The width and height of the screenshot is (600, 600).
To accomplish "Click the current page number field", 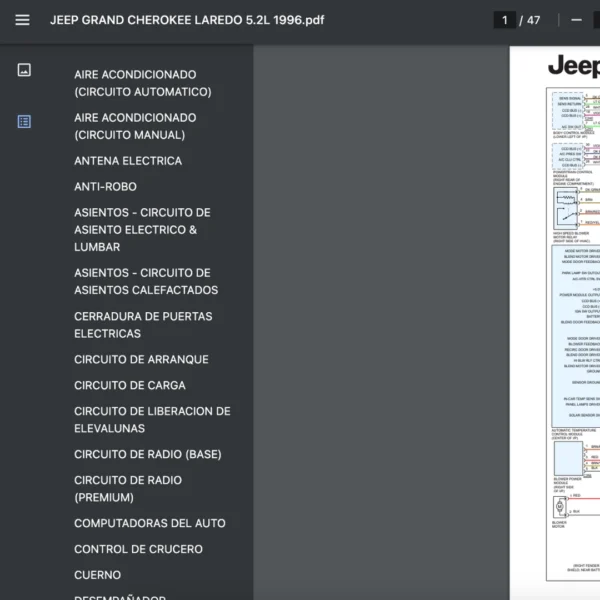I will (x=505, y=20).
